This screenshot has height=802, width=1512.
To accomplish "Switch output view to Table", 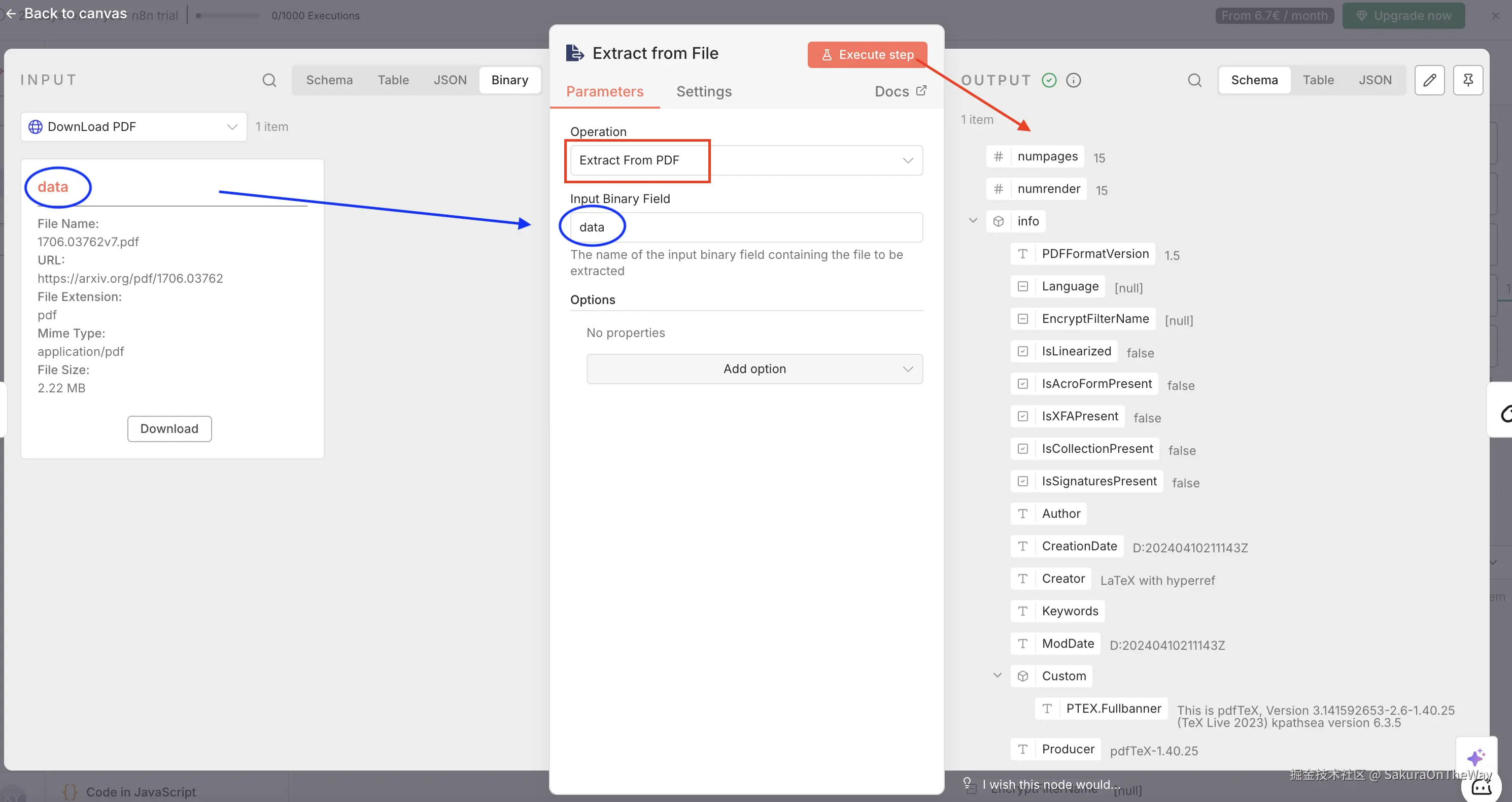I will pos(1318,80).
